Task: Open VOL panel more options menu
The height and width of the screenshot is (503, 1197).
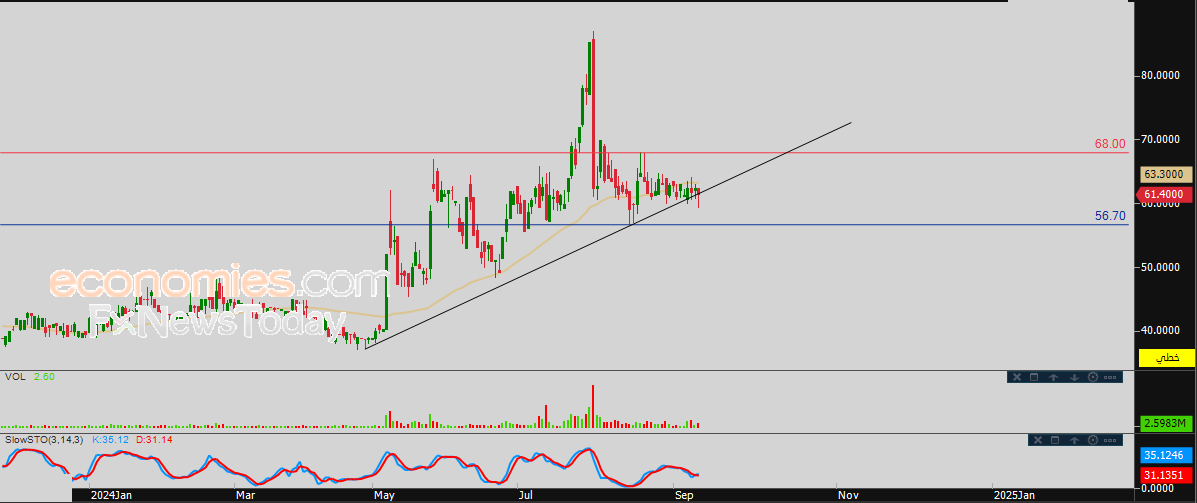Action: coord(1110,378)
